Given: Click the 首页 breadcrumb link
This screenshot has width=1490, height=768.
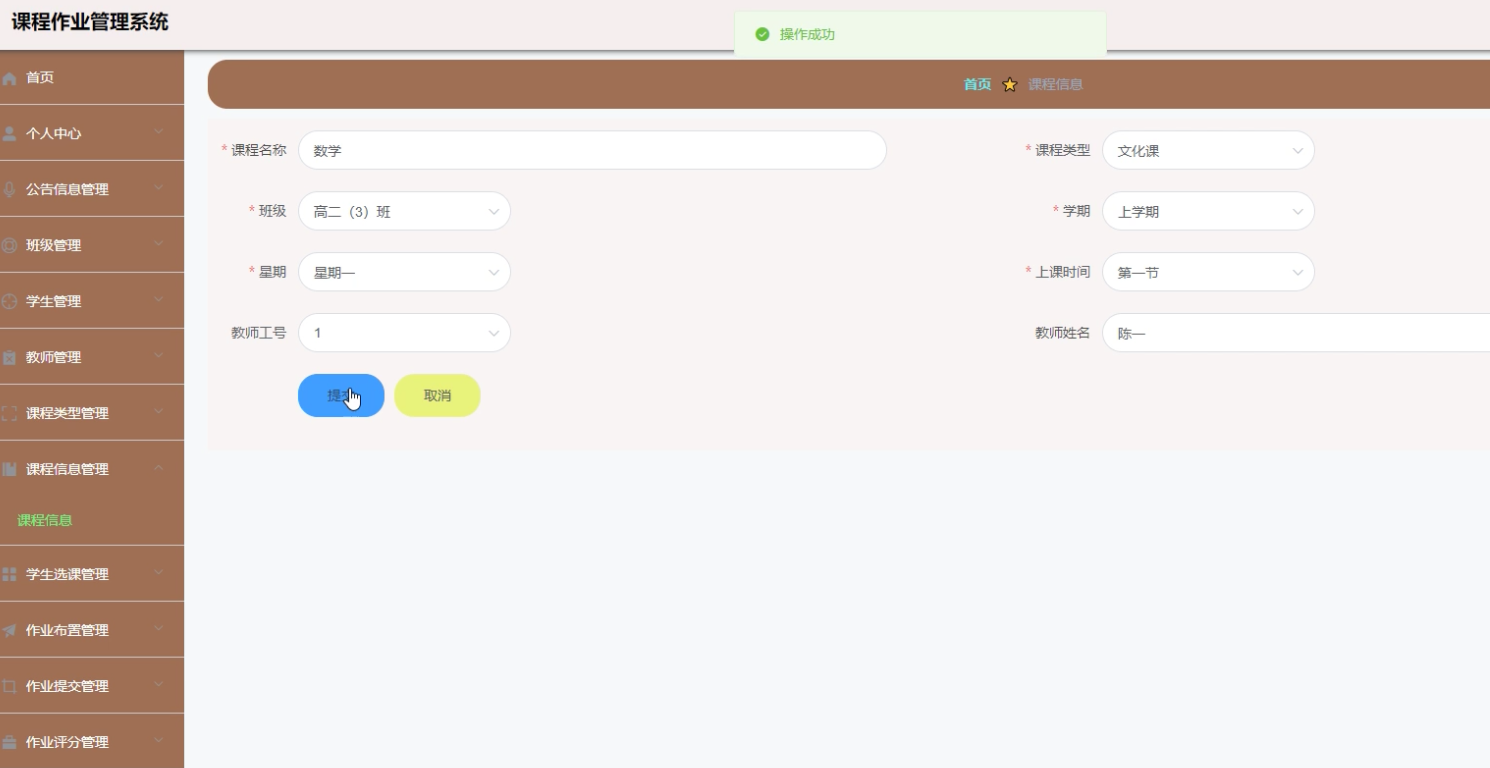Looking at the screenshot, I should tap(977, 85).
